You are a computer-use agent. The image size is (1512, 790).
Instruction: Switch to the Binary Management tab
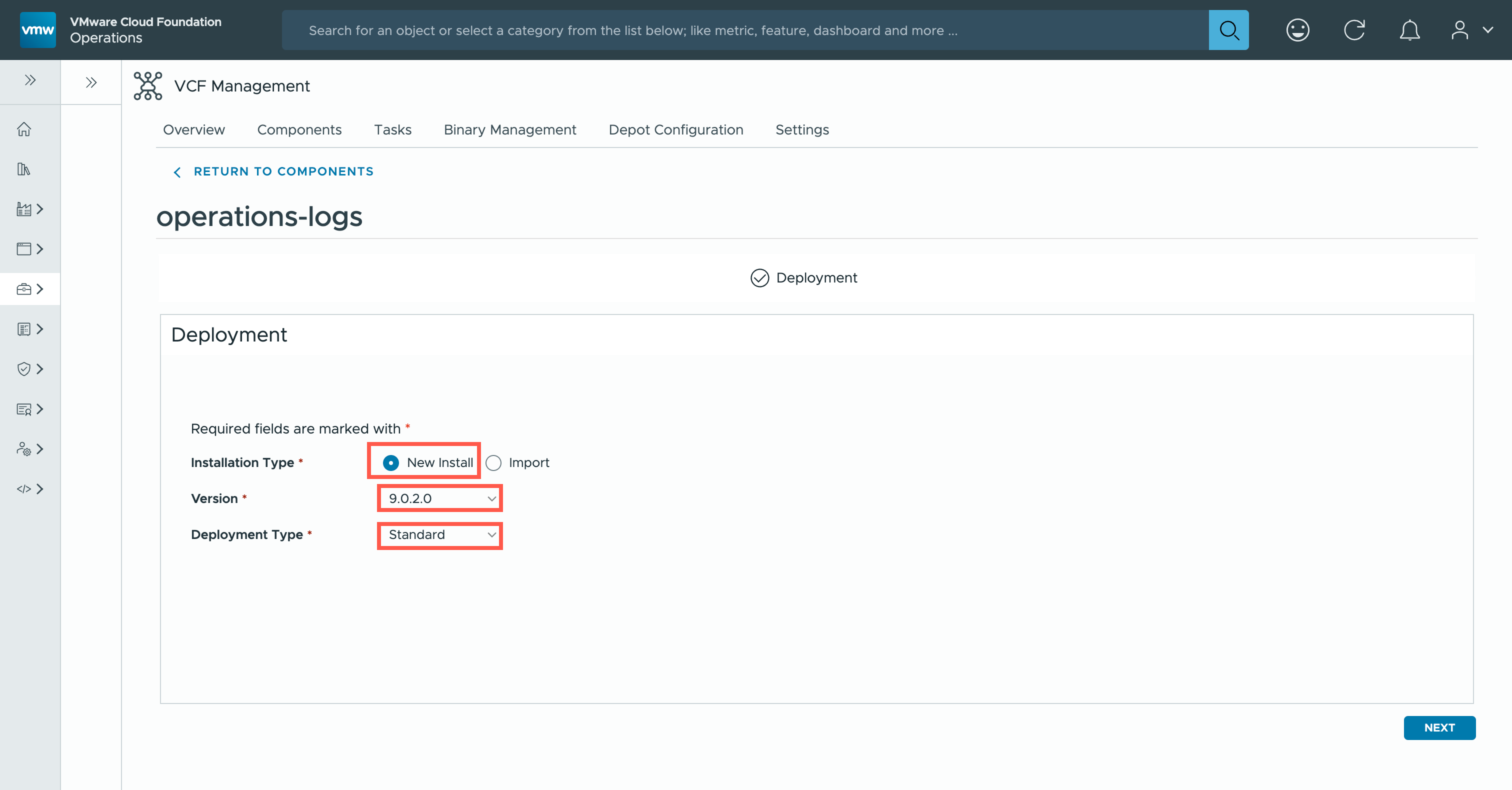[x=509, y=129]
